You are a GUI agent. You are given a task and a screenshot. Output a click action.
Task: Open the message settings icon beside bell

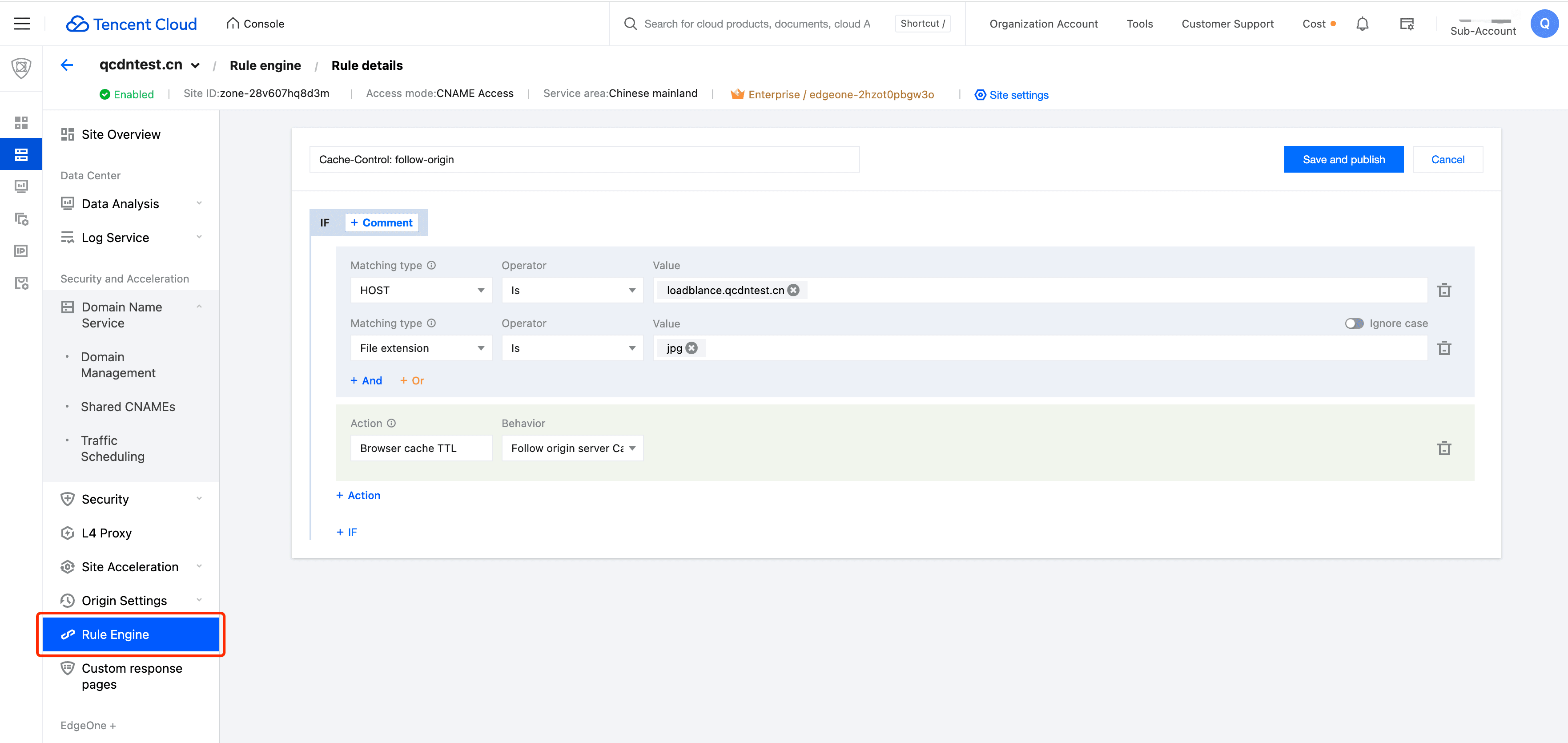pos(1407,24)
